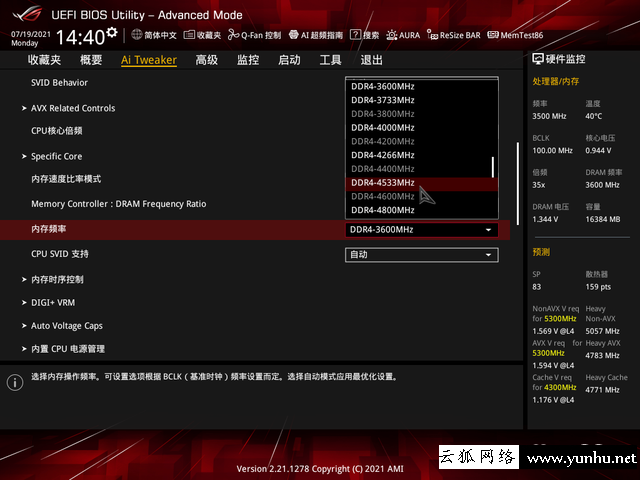Open 内存频率 DDR4-3600MHz dropdown

coord(422,230)
